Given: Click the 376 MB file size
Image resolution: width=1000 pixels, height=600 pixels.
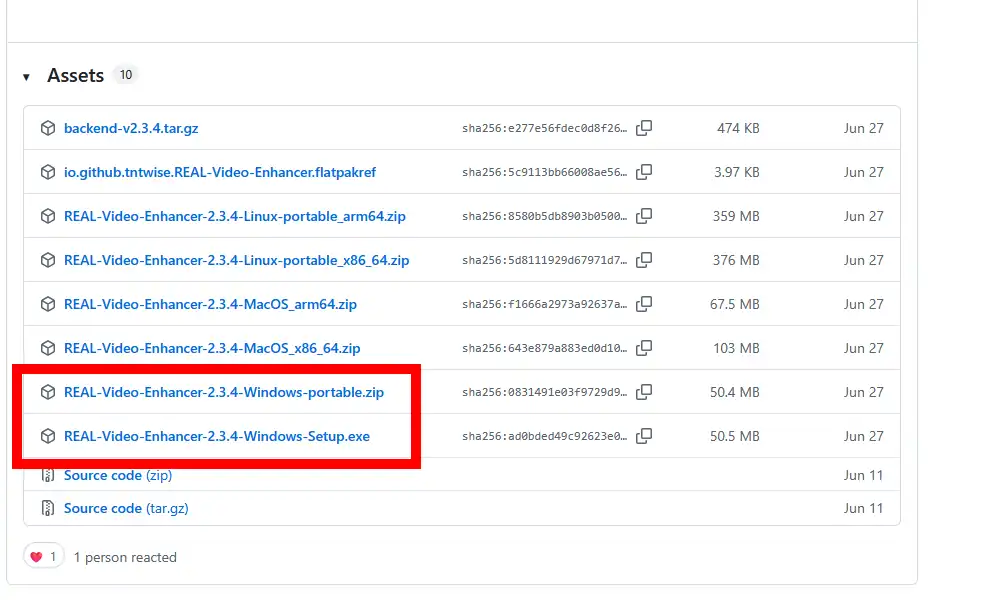Looking at the screenshot, I should tap(736, 260).
